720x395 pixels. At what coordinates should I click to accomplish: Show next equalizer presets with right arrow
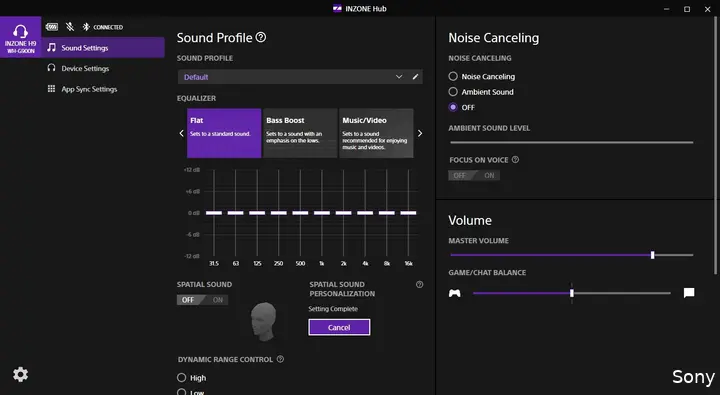coord(420,133)
